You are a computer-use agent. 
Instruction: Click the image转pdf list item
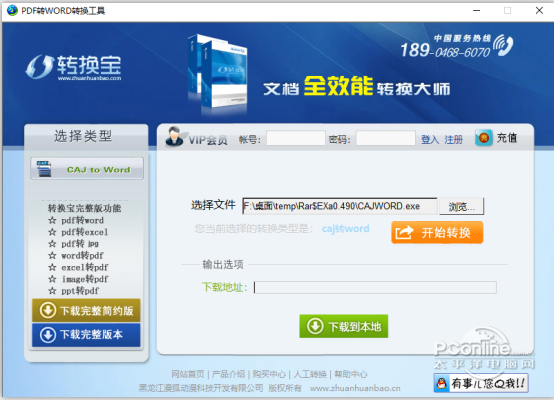coord(85,279)
